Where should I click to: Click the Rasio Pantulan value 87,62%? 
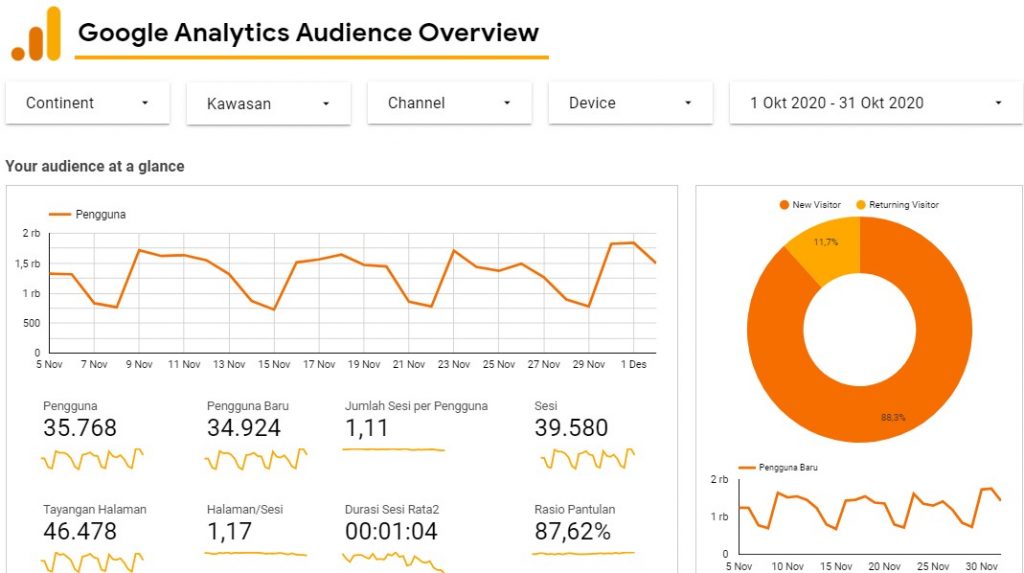[x=573, y=531]
